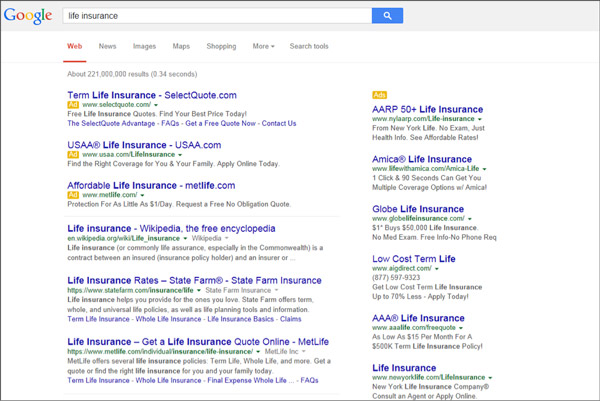Open the More dropdown menu
This screenshot has width=600, height=401.
[x=263, y=46]
